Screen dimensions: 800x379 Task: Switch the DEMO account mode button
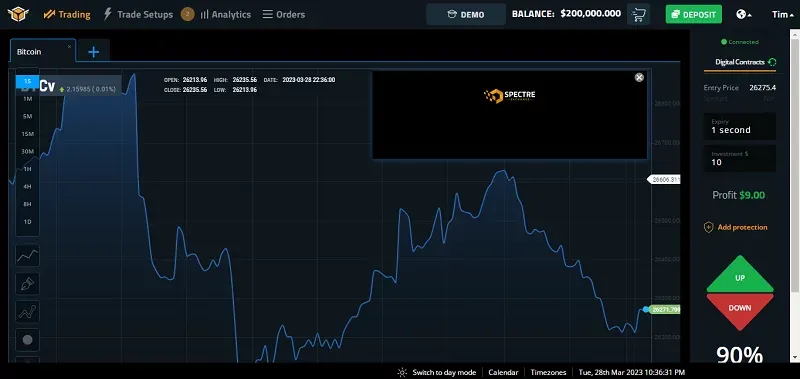click(x=466, y=14)
